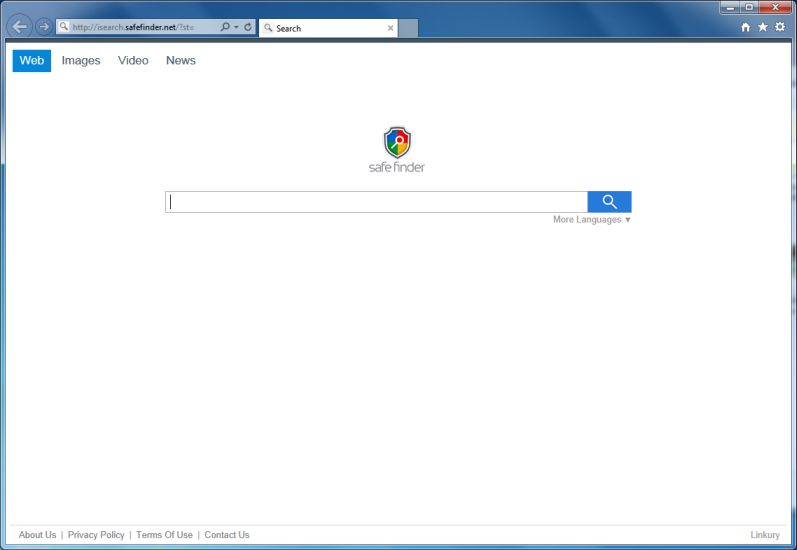Open the Terms Of Use link
This screenshot has width=797, height=550.
164,535
